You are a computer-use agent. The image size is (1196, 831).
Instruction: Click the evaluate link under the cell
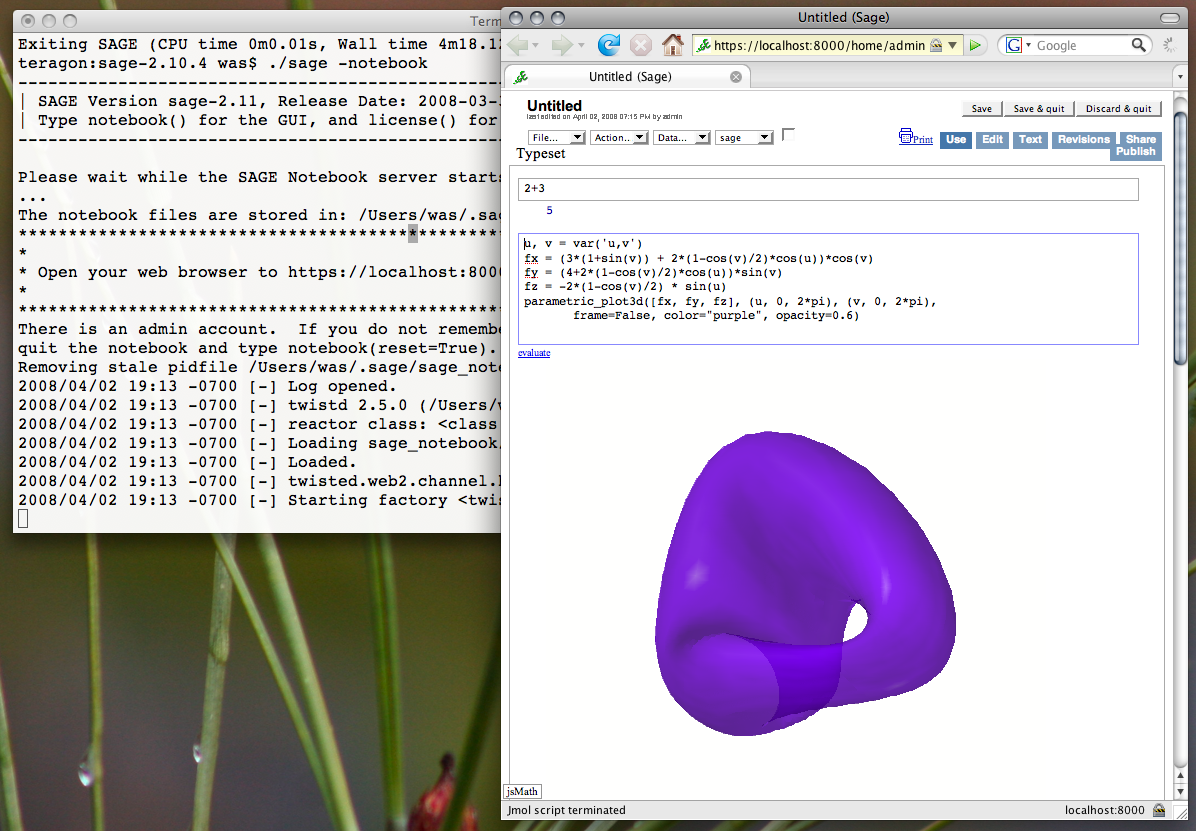(x=534, y=353)
